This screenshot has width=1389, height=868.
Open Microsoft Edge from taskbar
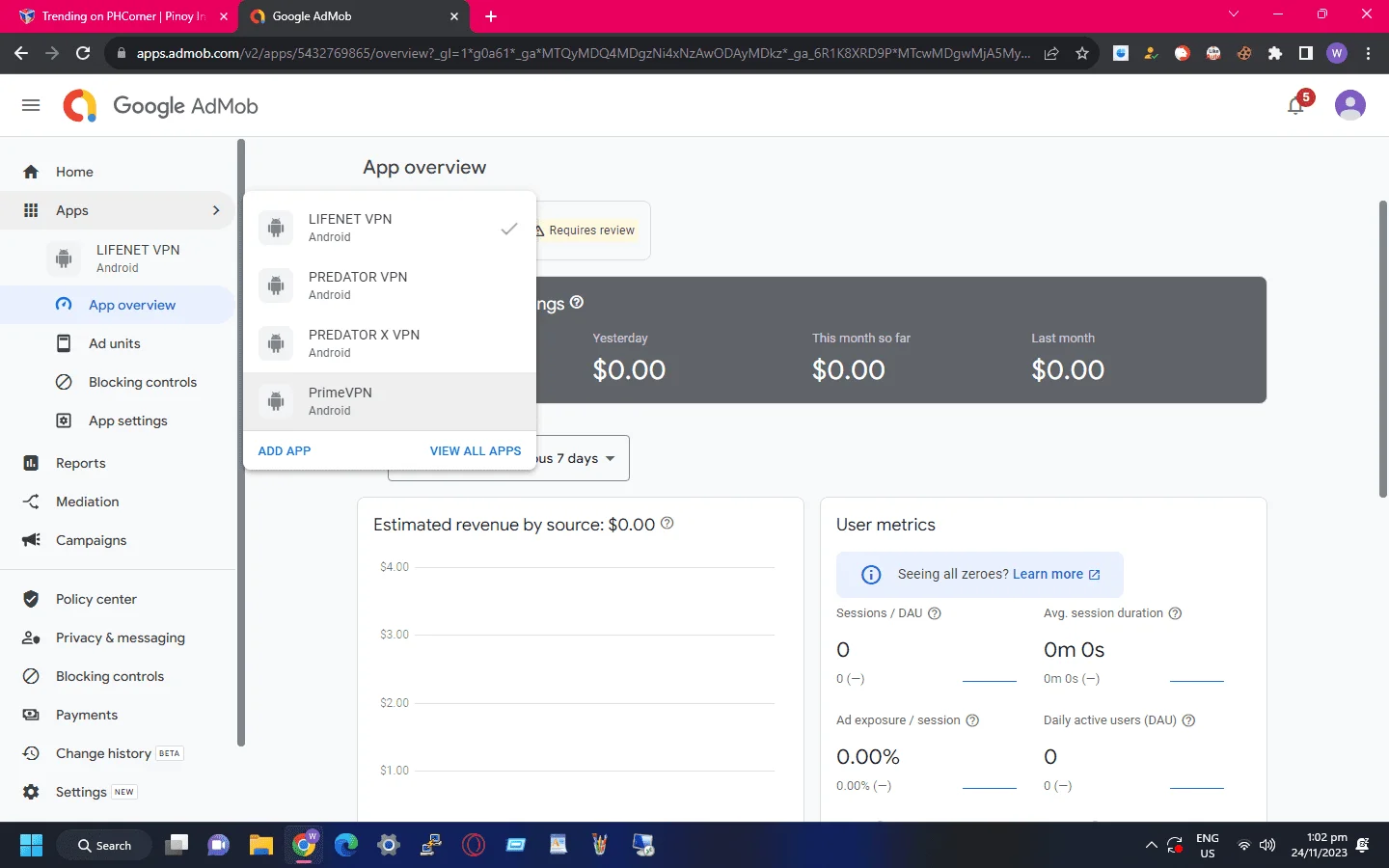345,845
